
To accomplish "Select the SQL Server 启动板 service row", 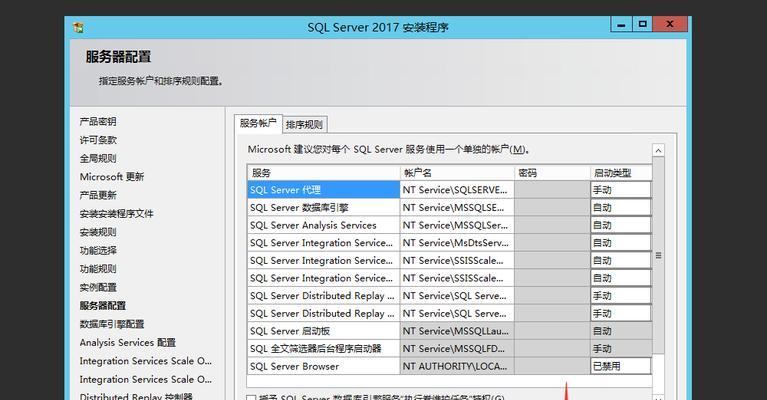I will [x=323, y=331].
